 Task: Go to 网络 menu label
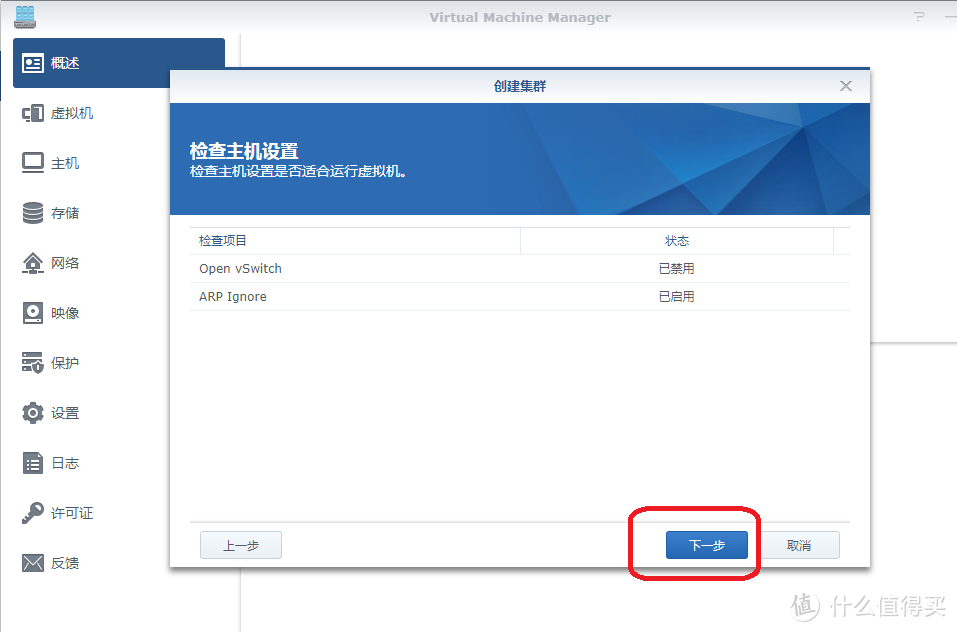[65, 263]
